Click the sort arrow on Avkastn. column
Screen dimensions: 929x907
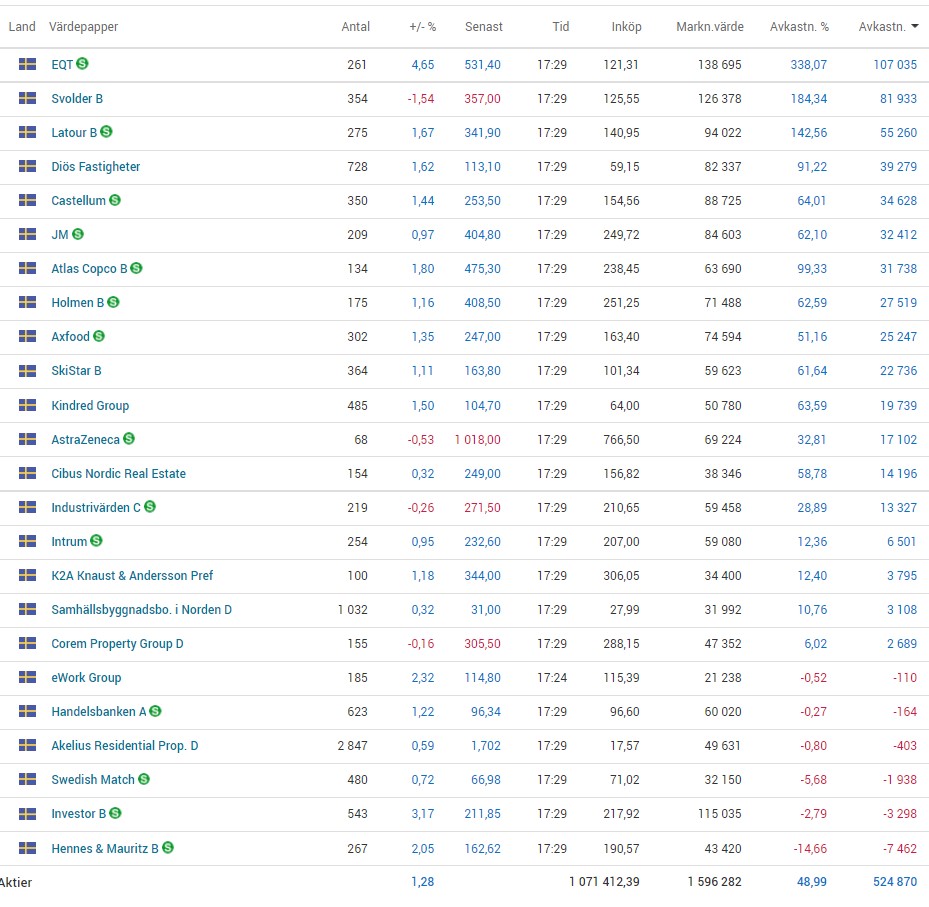point(914,27)
